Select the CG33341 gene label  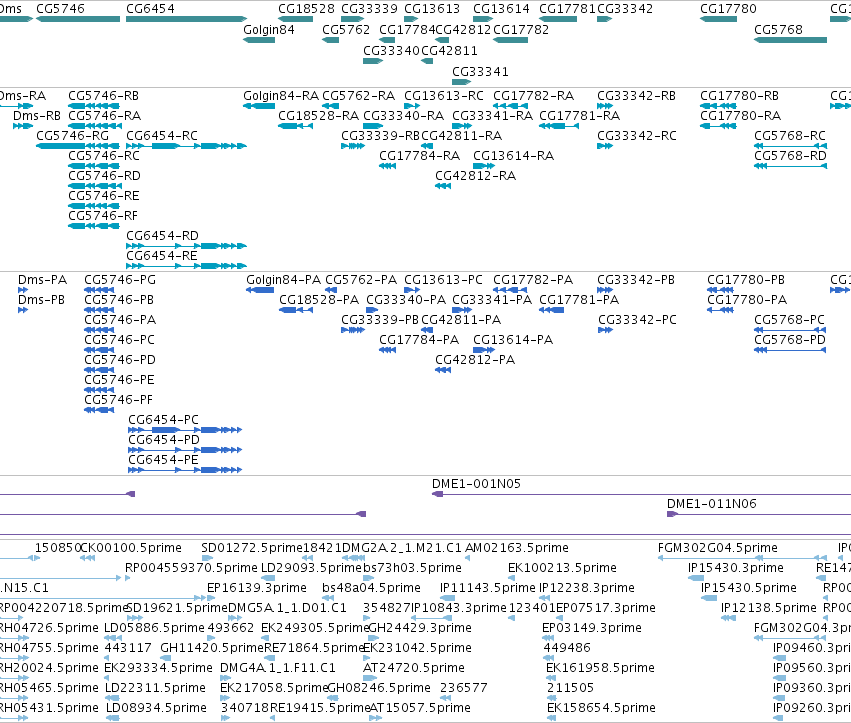[x=480, y=72]
